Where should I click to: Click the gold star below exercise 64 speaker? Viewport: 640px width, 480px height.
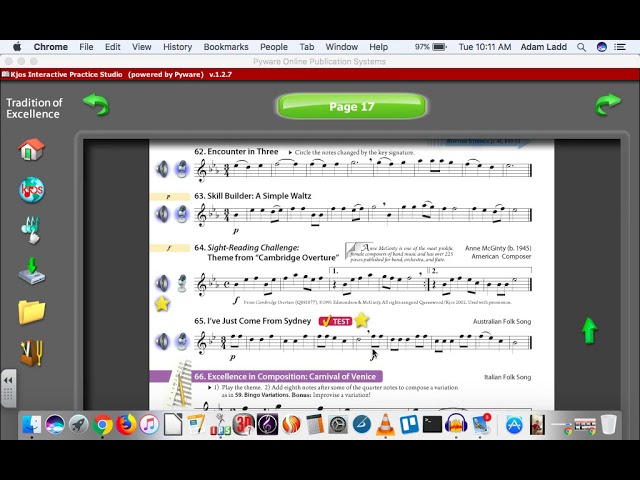(162, 304)
